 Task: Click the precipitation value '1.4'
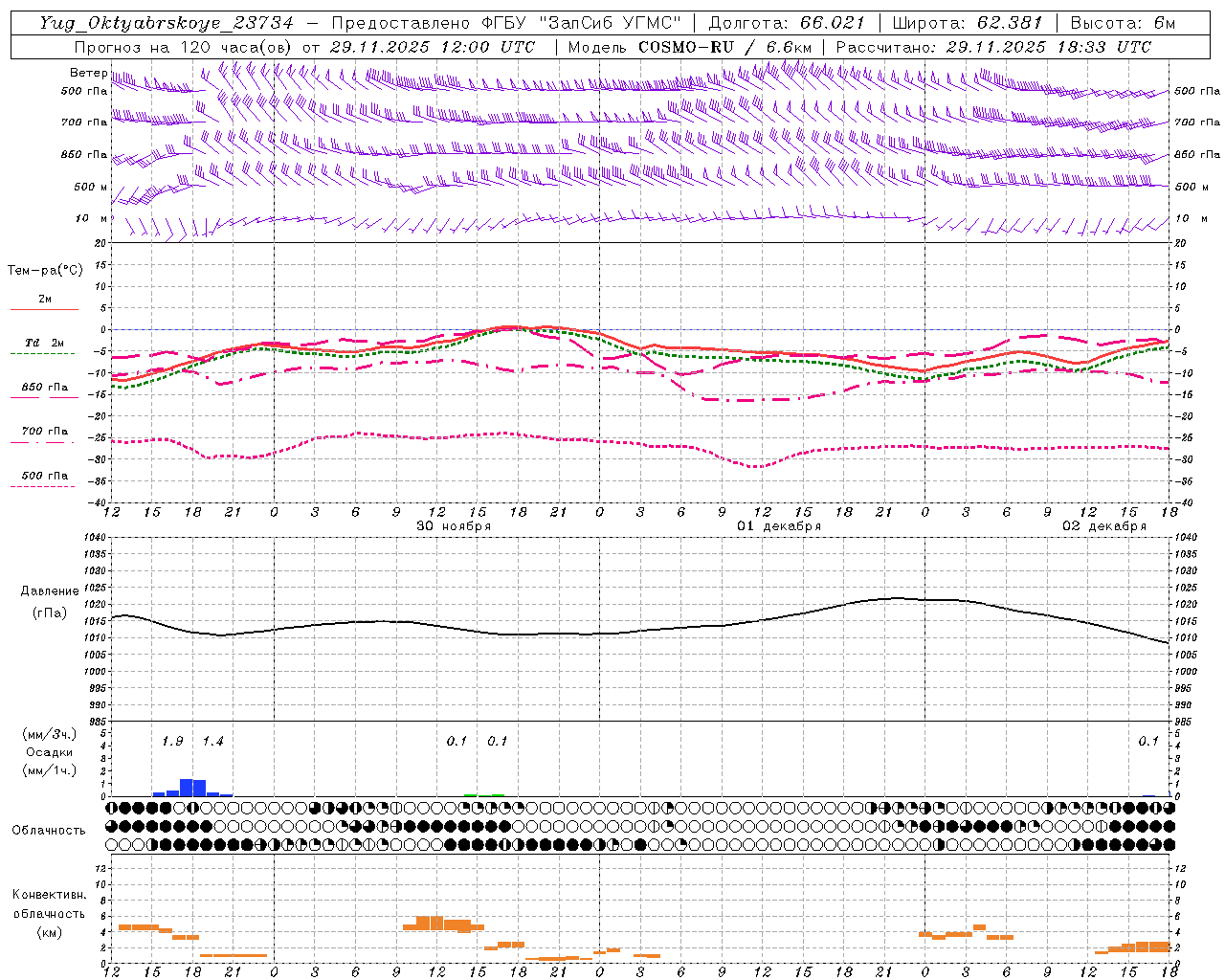pyautogui.click(x=212, y=742)
